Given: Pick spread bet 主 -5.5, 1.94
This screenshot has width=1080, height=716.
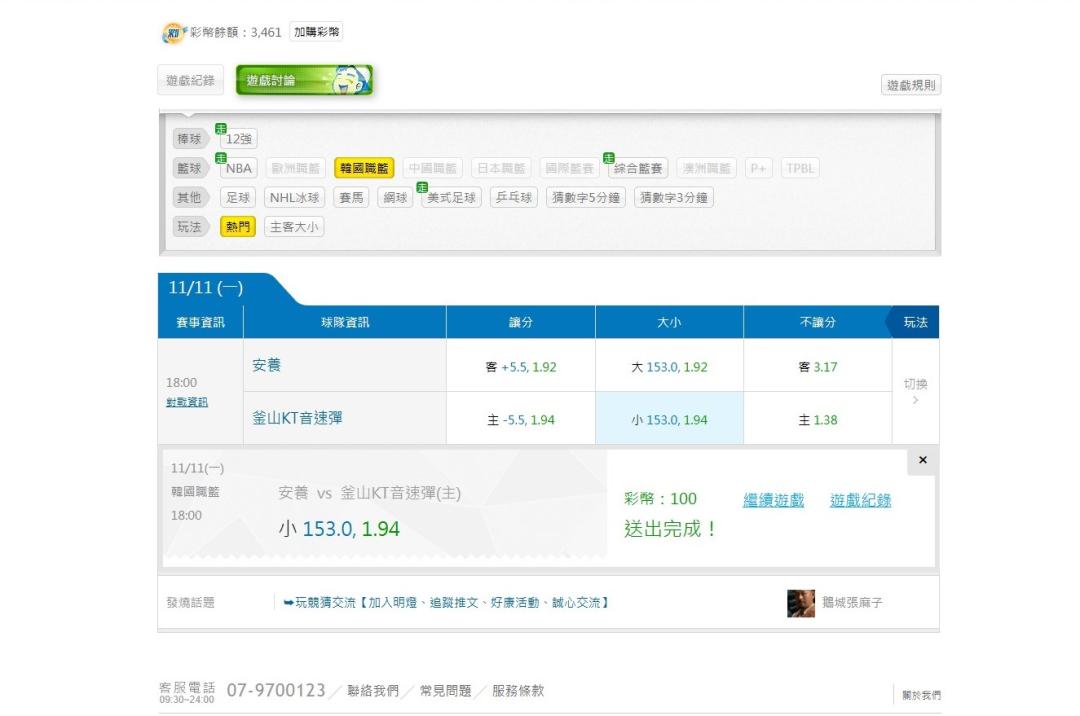Looking at the screenshot, I should (x=521, y=420).
